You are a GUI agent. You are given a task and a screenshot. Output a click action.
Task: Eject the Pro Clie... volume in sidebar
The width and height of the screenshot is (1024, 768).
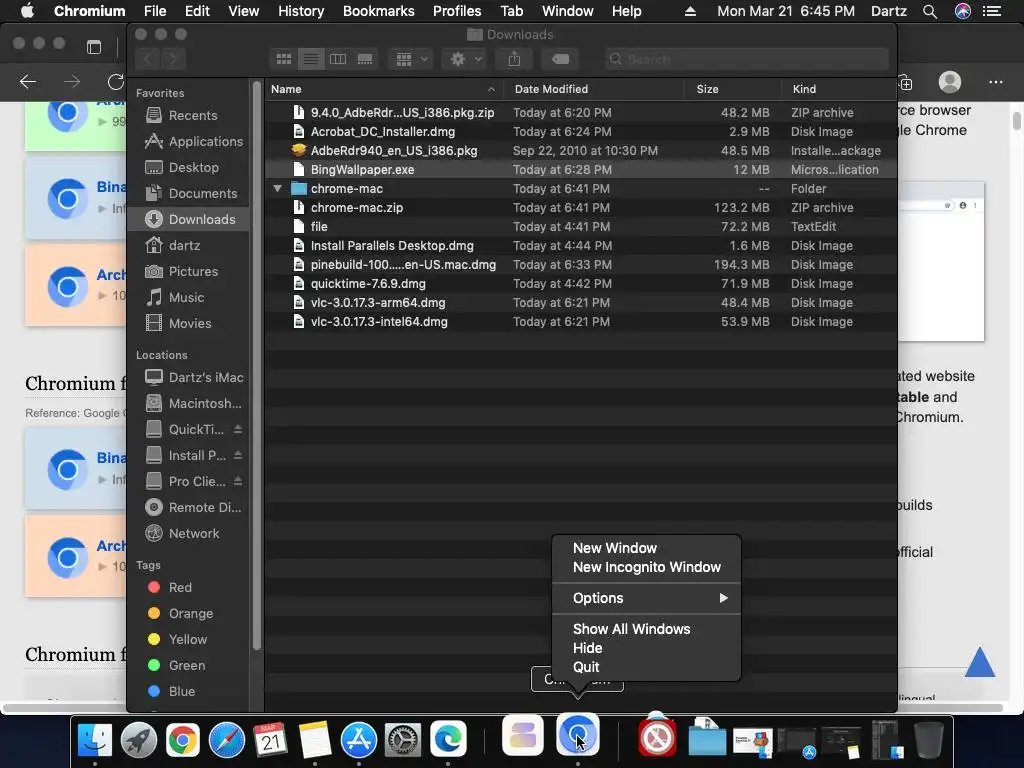pyautogui.click(x=238, y=481)
